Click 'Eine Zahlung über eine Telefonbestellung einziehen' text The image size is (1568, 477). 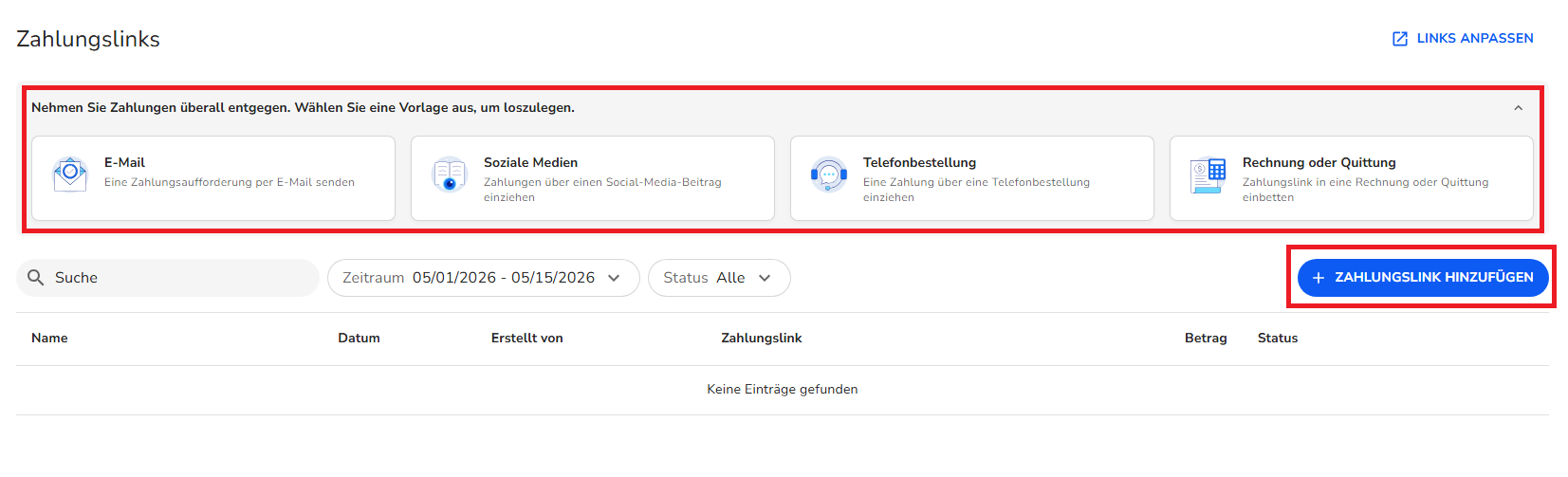976,190
